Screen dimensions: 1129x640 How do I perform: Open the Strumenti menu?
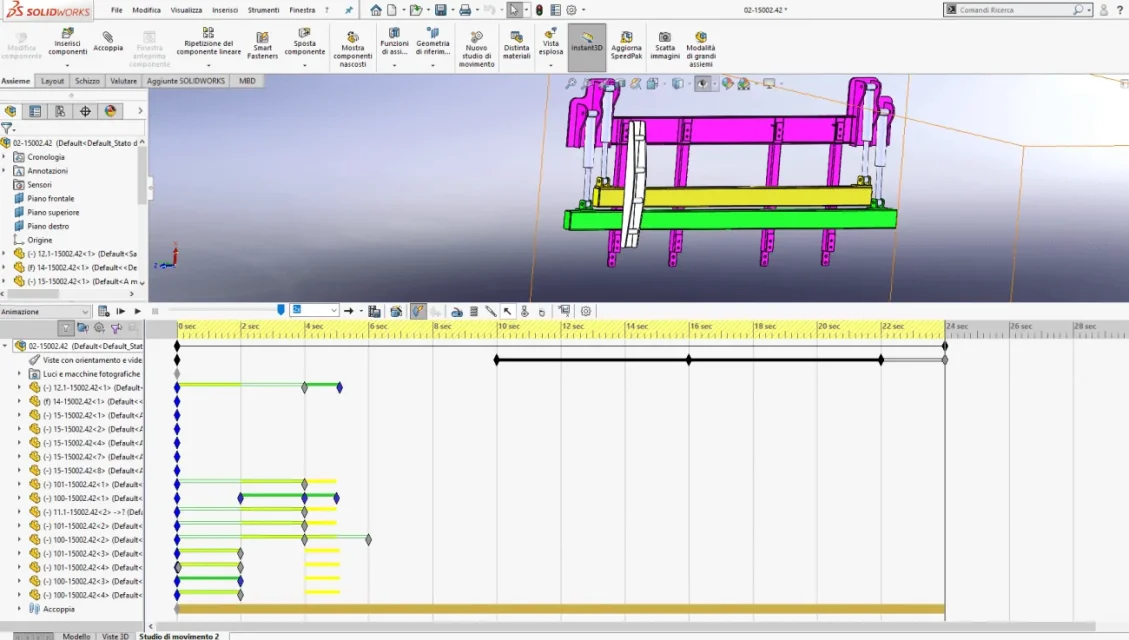pos(263,10)
